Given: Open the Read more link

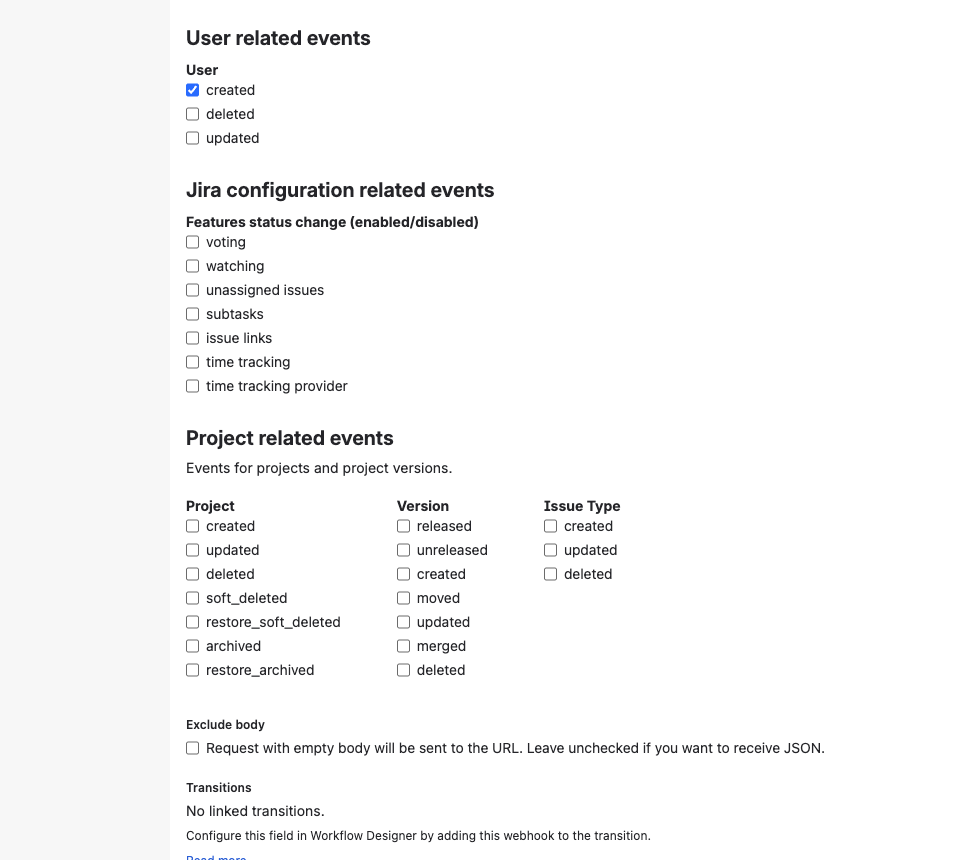Looking at the screenshot, I should click(215, 857).
